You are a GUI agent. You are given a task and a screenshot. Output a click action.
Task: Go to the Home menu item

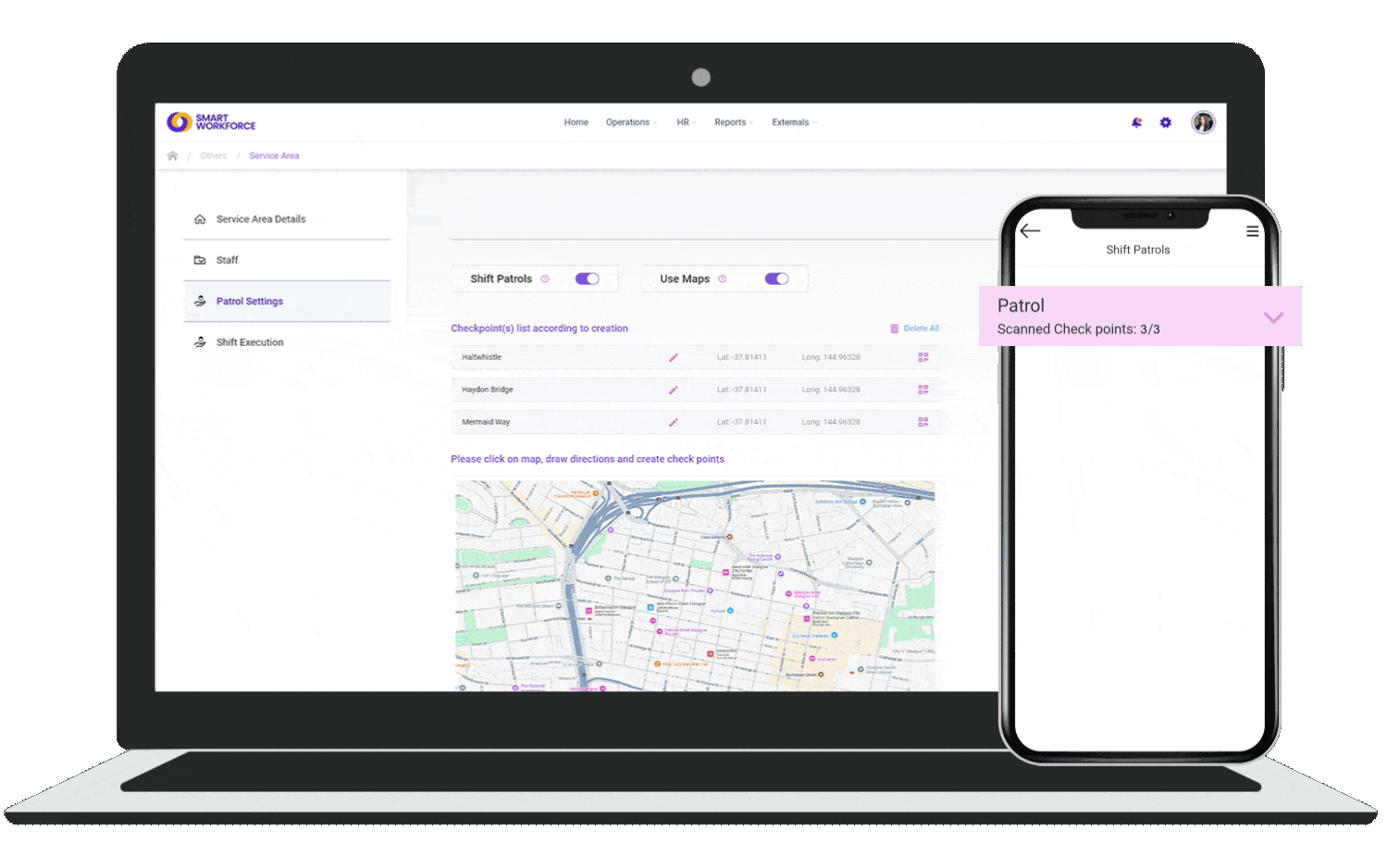click(576, 122)
